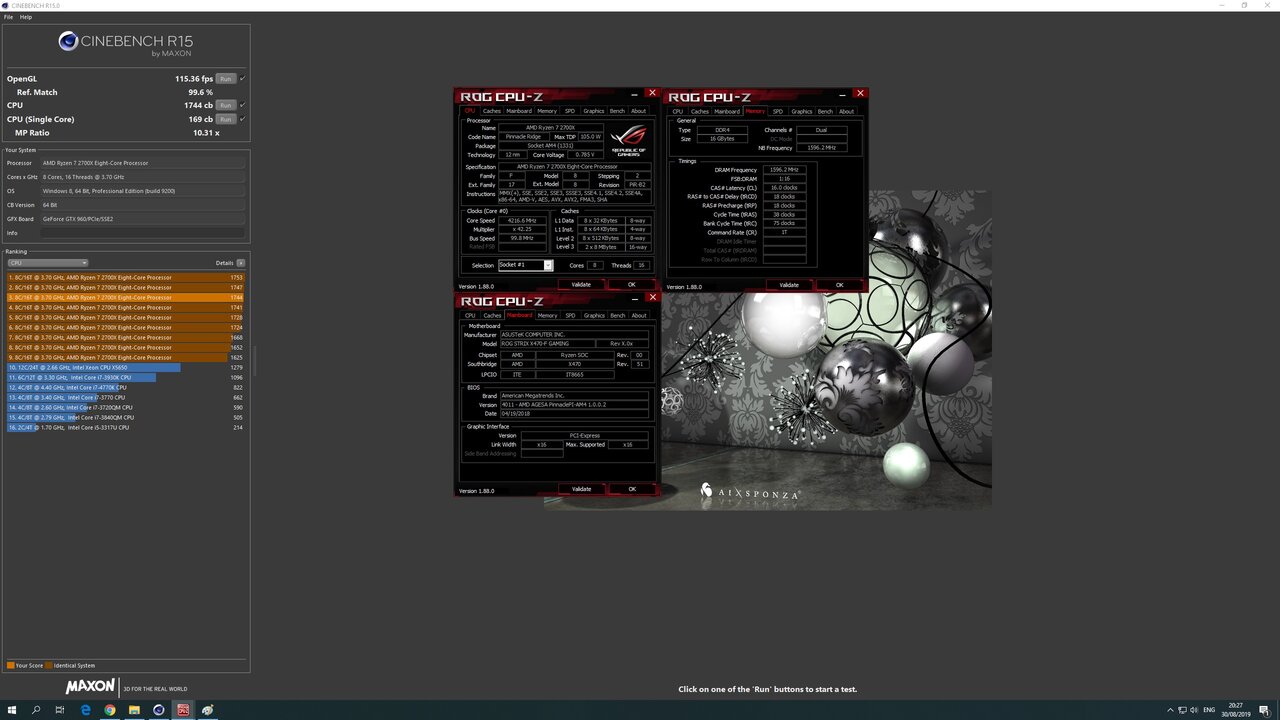Image resolution: width=1280 pixels, height=720 pixels.
Task: Expand ranking Details arrow button
Action: (240, 263)
